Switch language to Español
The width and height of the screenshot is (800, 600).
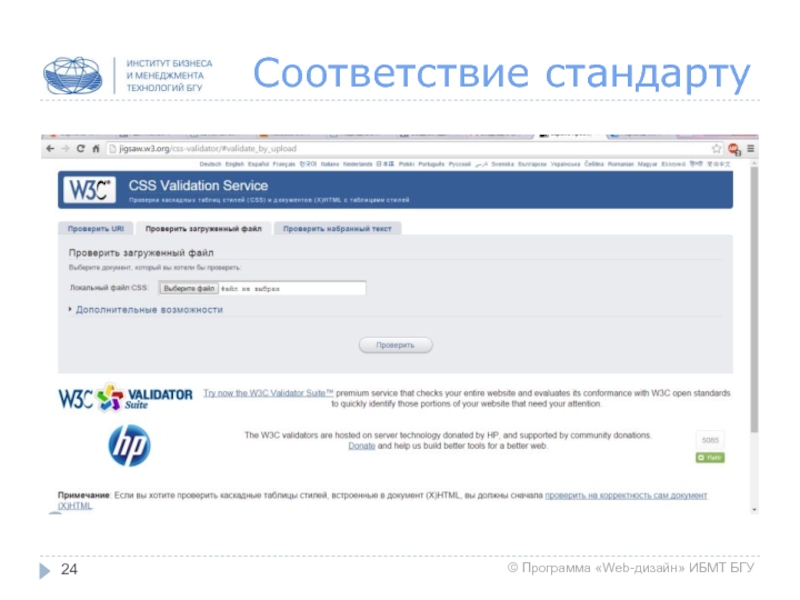[258, 164]
